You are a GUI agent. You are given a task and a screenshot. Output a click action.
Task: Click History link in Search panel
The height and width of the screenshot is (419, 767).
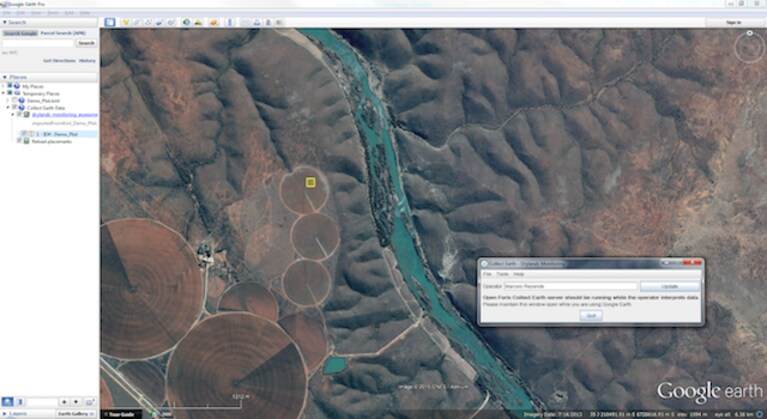point(87,61)
